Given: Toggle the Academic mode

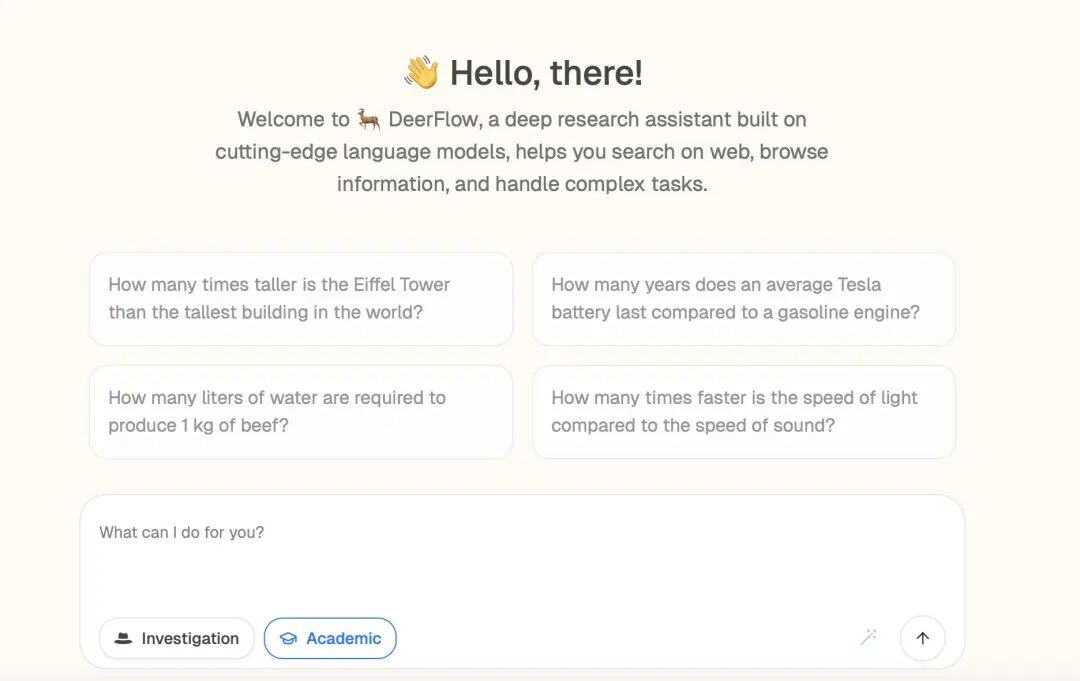Looking at the screenshot, I should (x=330, y=638).
